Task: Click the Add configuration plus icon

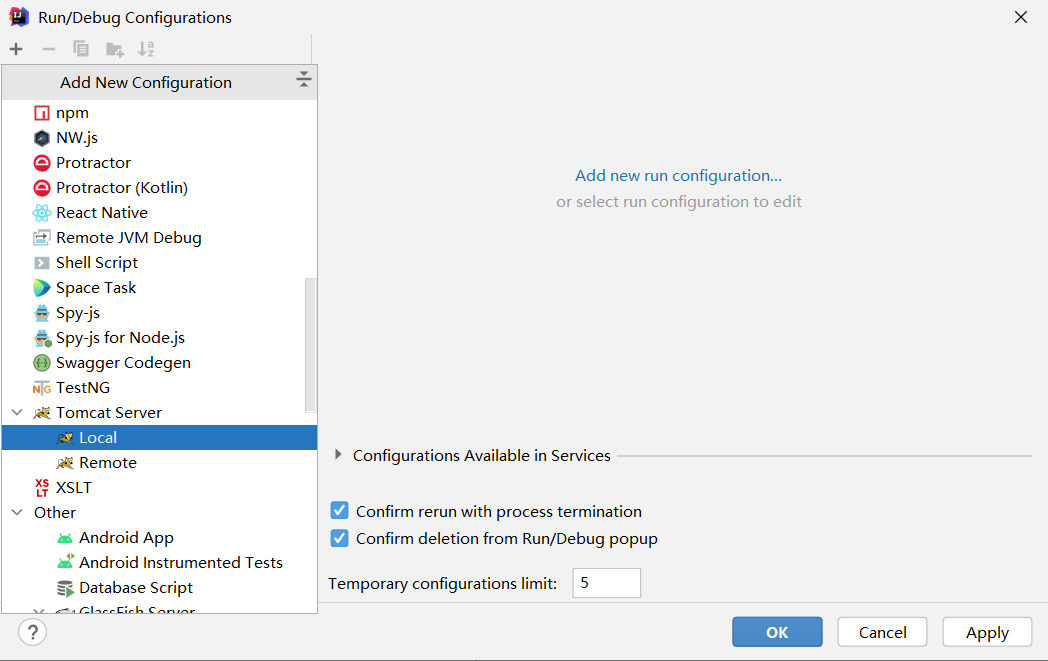Action: point(16,49)
